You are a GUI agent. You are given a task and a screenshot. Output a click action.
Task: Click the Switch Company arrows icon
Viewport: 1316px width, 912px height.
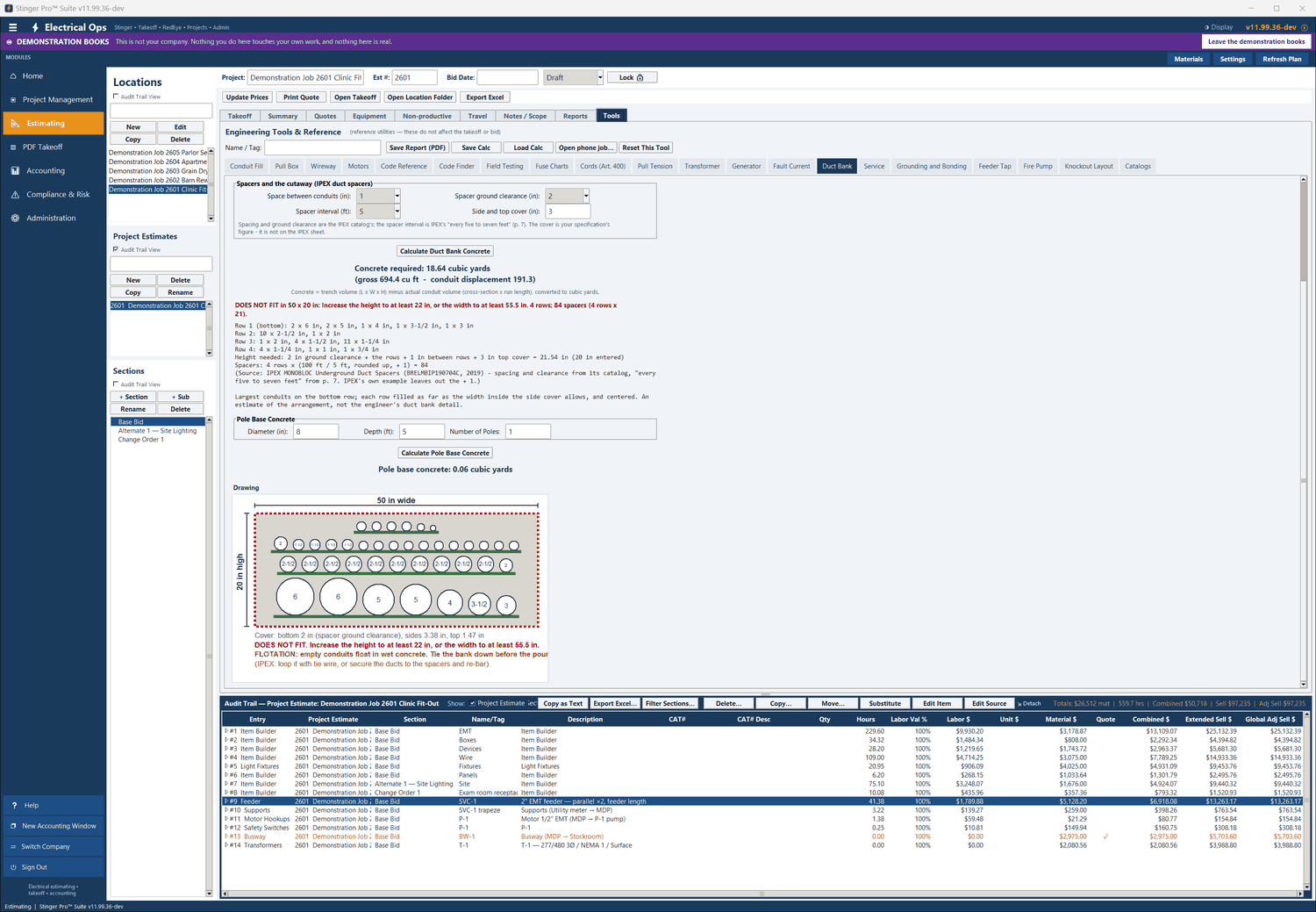coord(14,847)
